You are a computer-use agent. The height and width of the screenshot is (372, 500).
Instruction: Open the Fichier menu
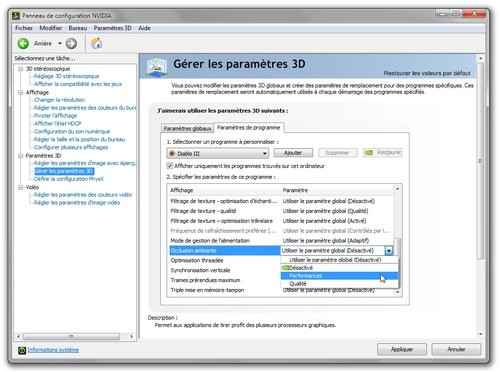coord(24,28)
